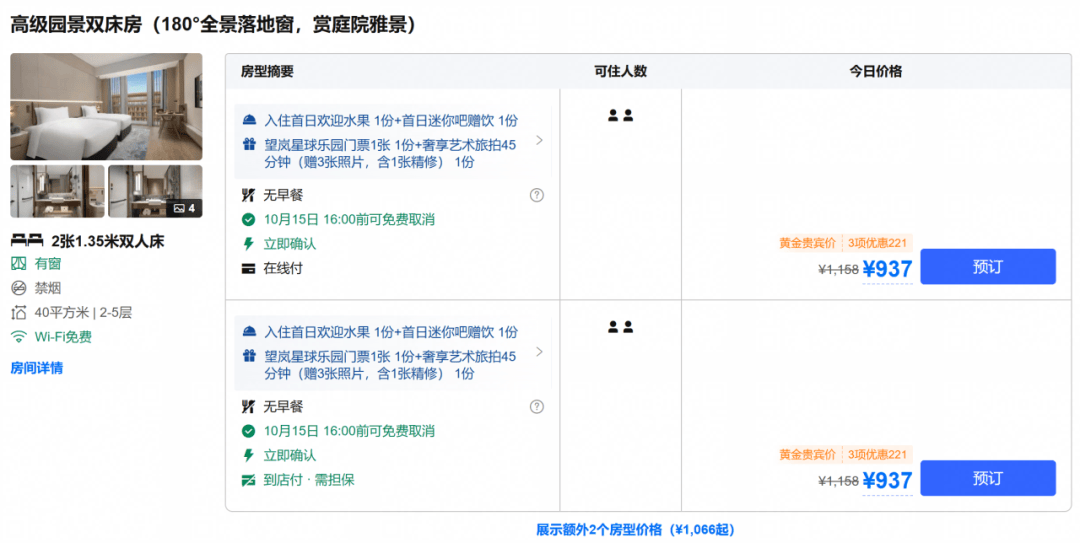View the left small bathroom thumbnail
The height and width of the screenshot is (543, 1080).
[57, 191]
